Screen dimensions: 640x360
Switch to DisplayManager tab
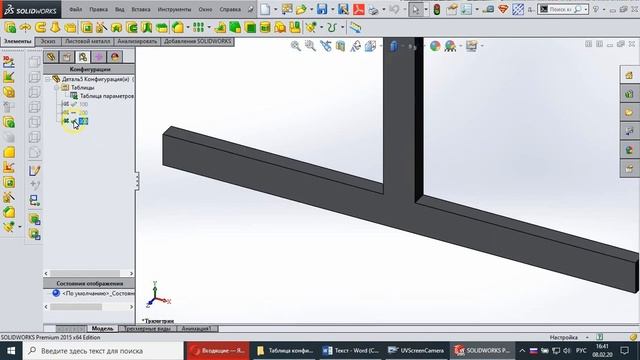[x=115, y=57]
